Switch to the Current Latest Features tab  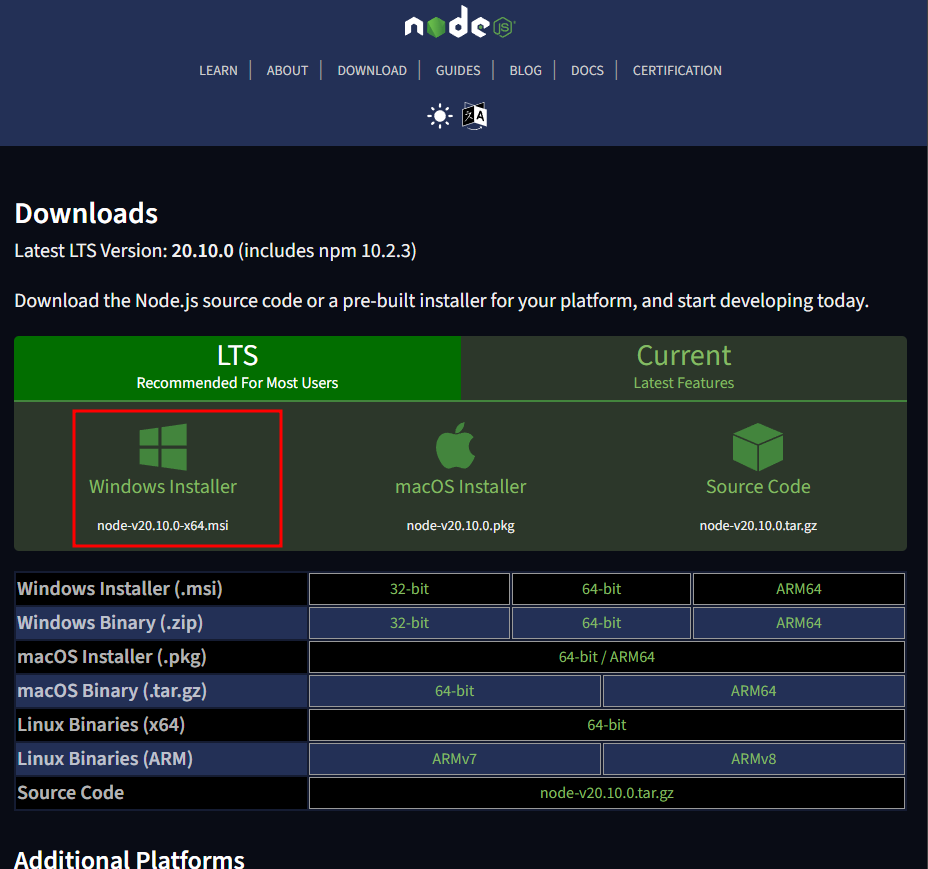pos(684,368)
